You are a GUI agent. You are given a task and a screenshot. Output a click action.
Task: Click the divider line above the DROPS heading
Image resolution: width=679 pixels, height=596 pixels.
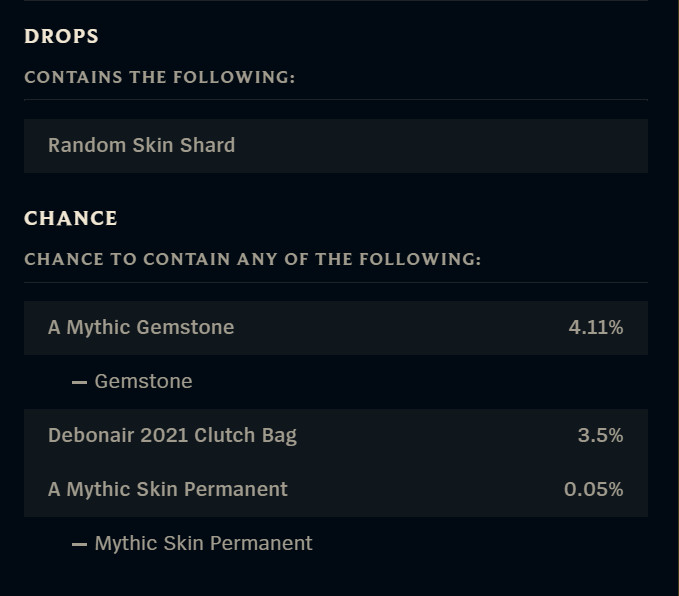pyautogui.click(x=336, y=1)
